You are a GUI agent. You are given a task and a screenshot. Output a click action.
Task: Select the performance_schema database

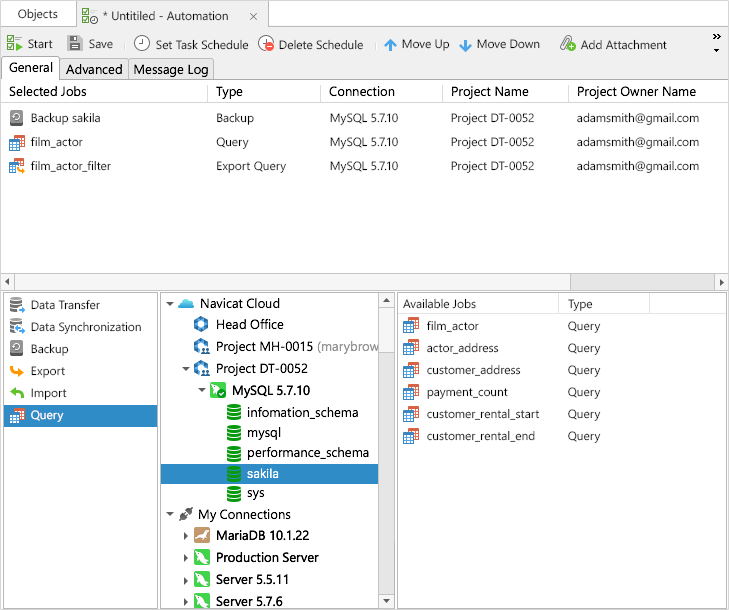pyautogui.click(x=308, y=453)
